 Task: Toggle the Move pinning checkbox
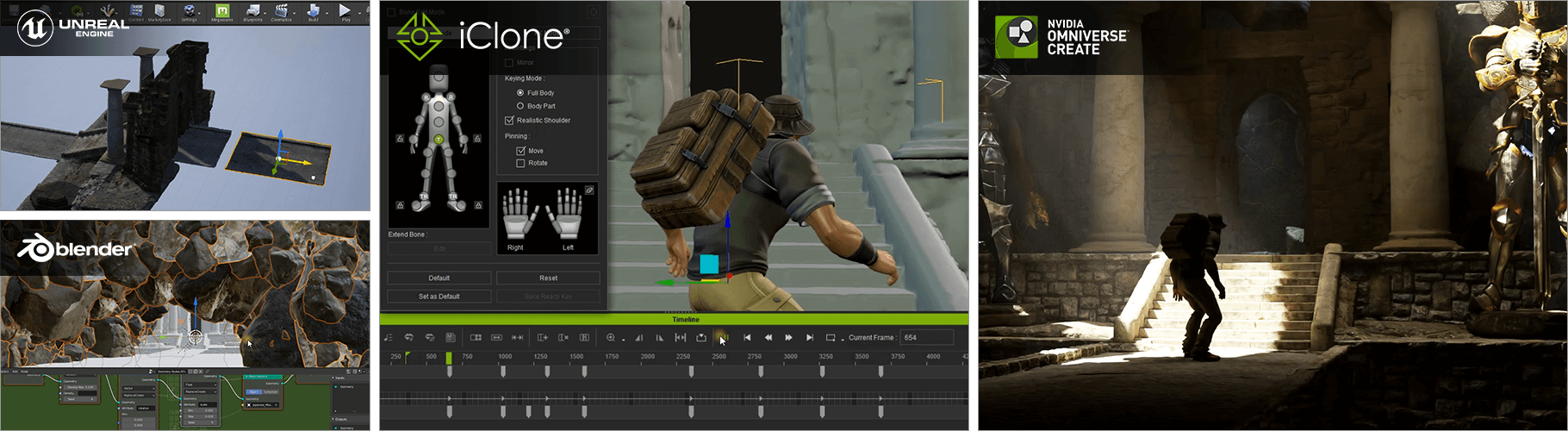520,151
